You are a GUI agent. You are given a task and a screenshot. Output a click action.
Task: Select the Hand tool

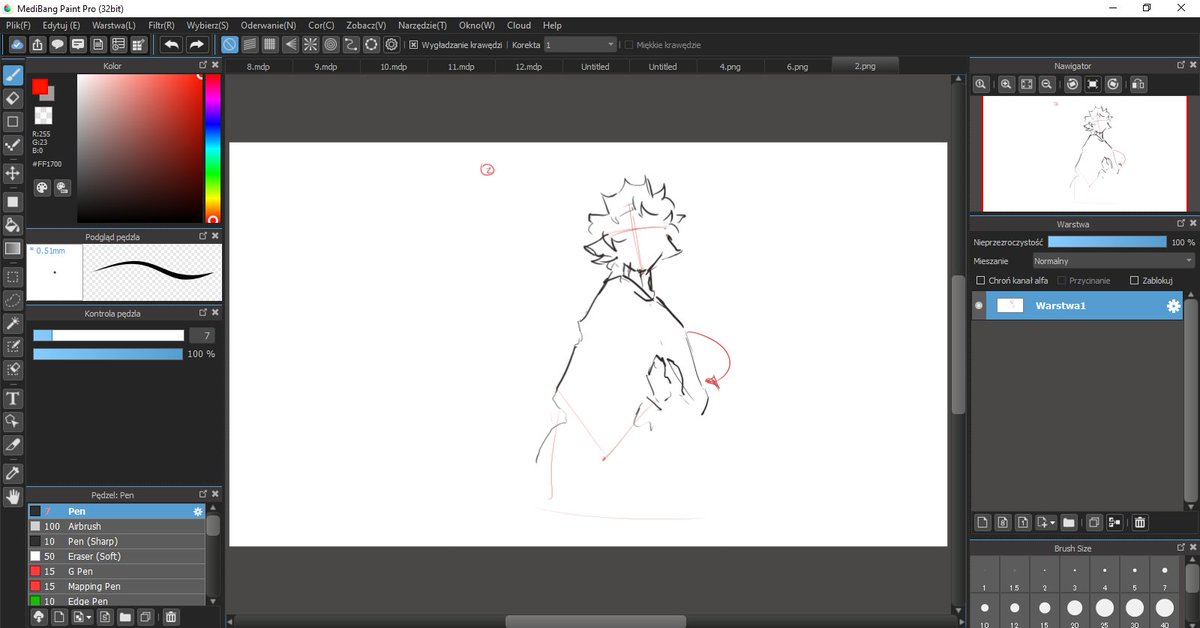click(13, 496)
